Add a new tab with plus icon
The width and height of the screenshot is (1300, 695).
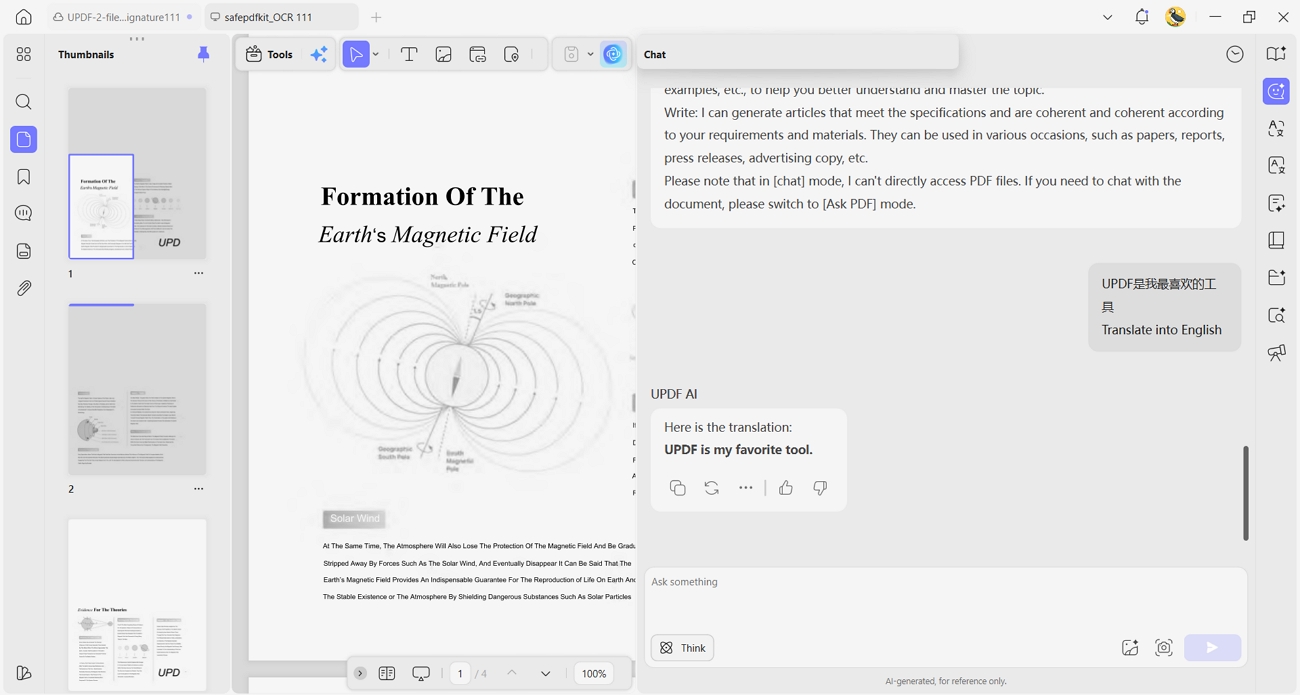[376, 17]
